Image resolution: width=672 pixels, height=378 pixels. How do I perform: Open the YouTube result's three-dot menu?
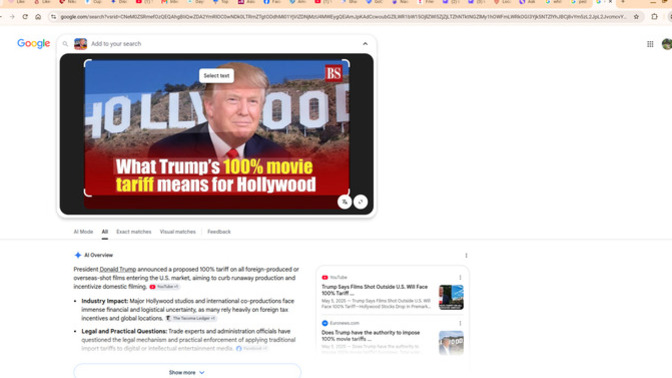[460, 277]
